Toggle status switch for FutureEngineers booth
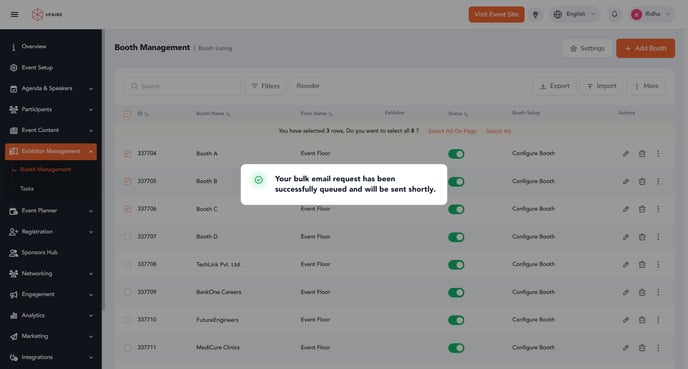The height and width of the screenshot is (369, 688). click(456, 320)
